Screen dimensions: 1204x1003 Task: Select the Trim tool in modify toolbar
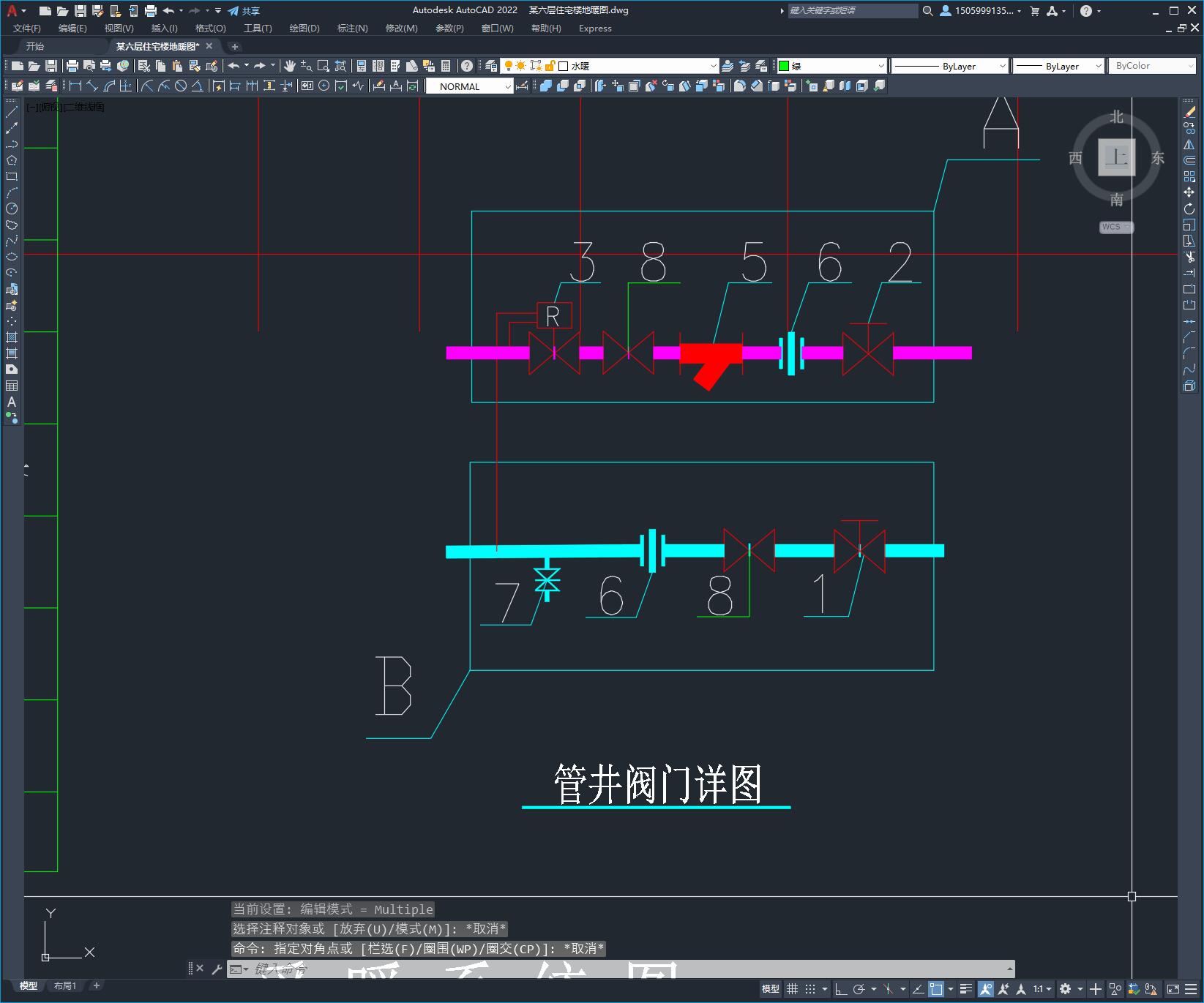1189,257
